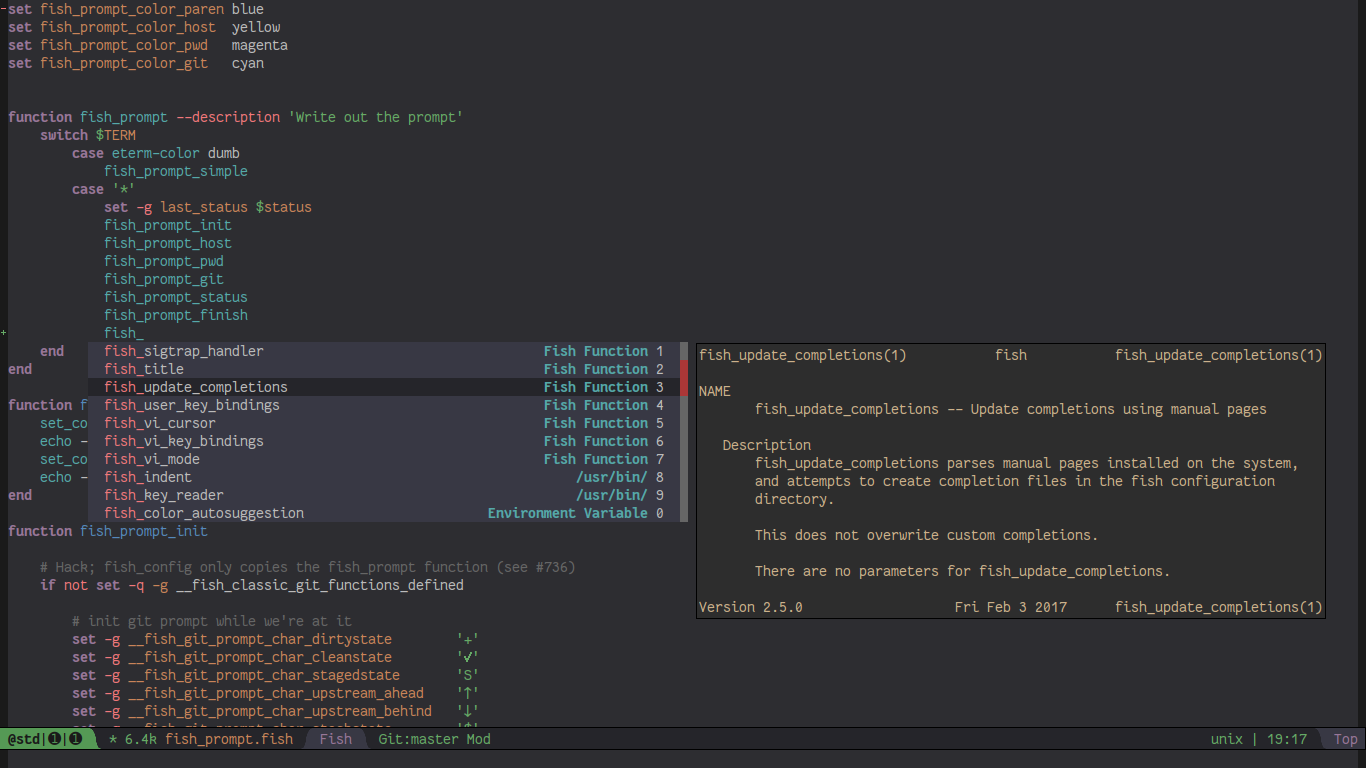The width and height of the screenshot is (1366, 768).
Task: Click 'fish_prompt_pwd' call in code
Action: 164,261
